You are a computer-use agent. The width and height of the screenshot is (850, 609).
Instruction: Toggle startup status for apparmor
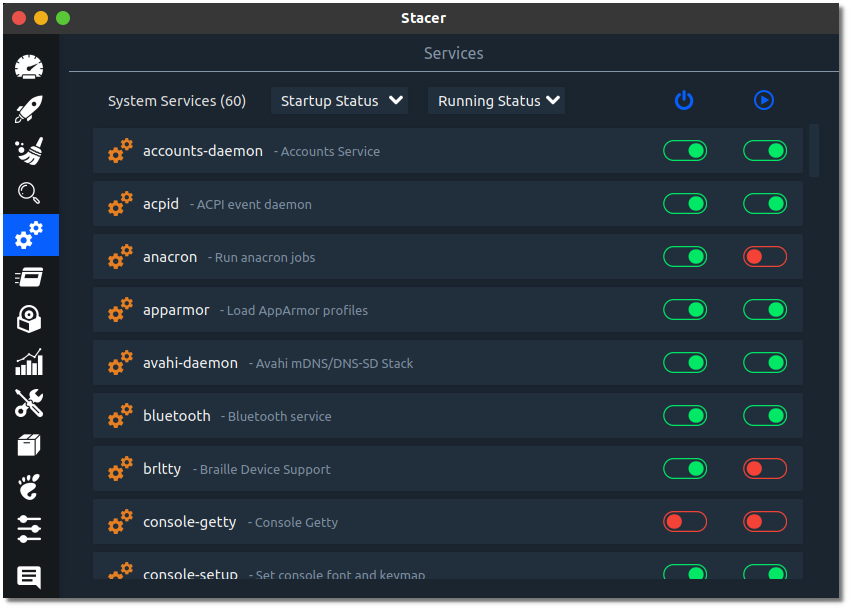coord(685,309)
